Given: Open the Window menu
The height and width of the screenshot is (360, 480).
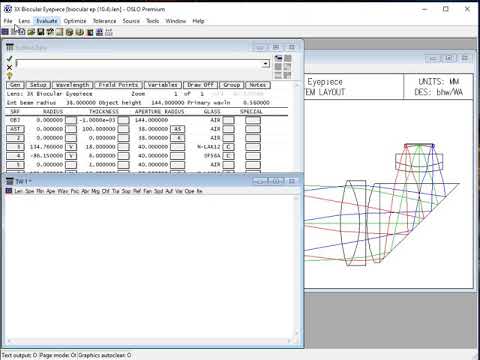Looking at the screenshot, I should (176, 21).
